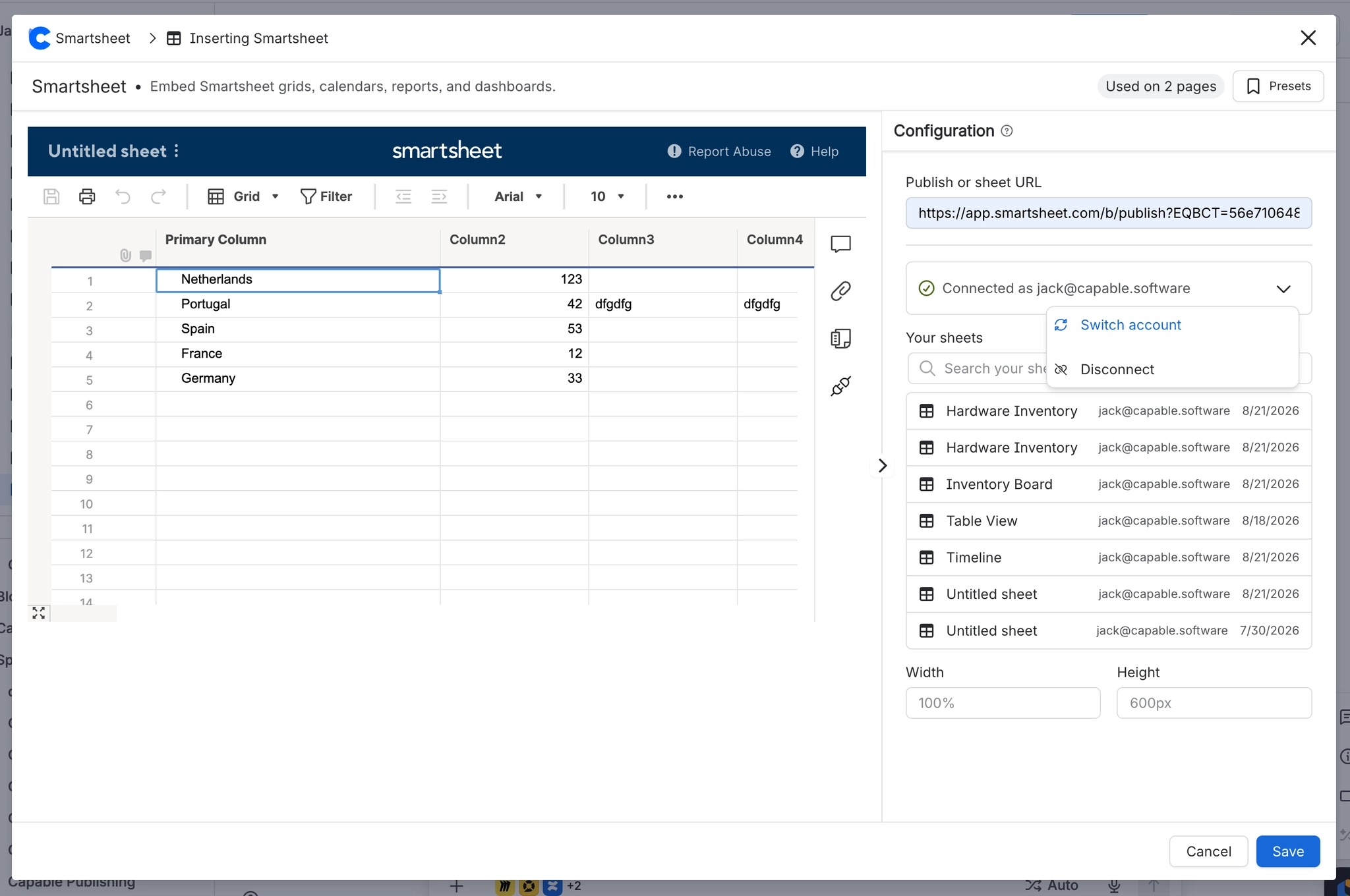Open the font size 10 dropdown
Viewport: 1350px width, 896px height.
[x=607, y=196]
